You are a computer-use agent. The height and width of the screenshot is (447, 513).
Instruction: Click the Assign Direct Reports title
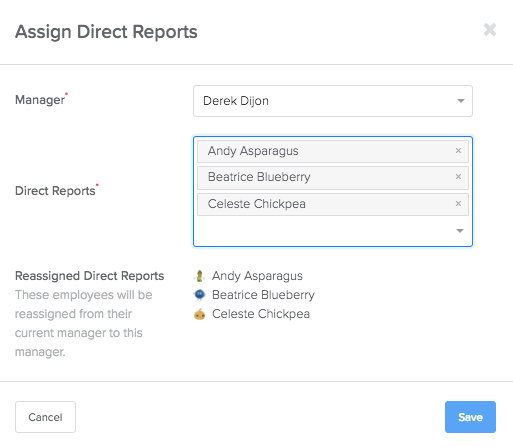click(x=106, y=32)
